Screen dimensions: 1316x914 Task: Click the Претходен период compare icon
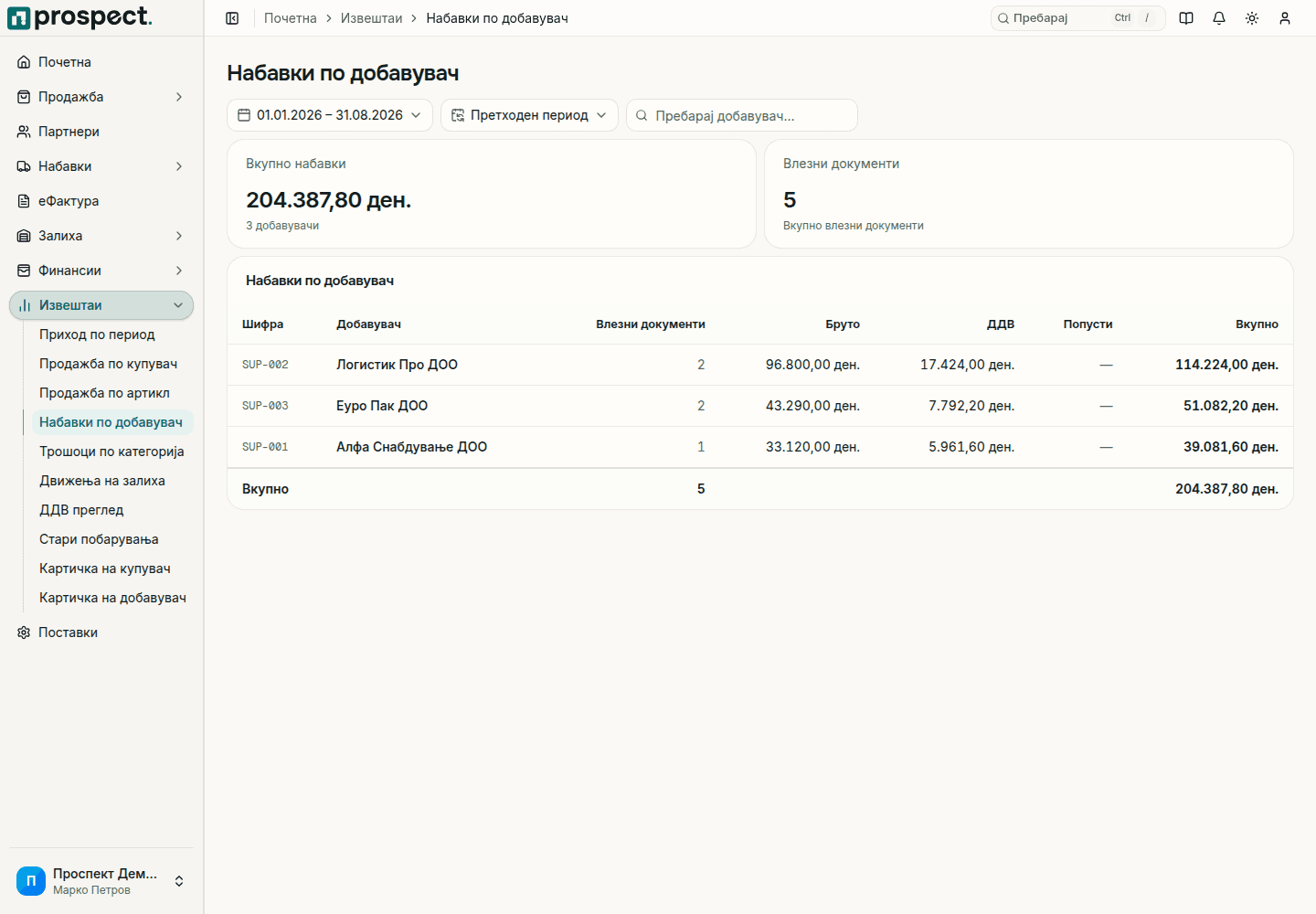tap(458, 115)
